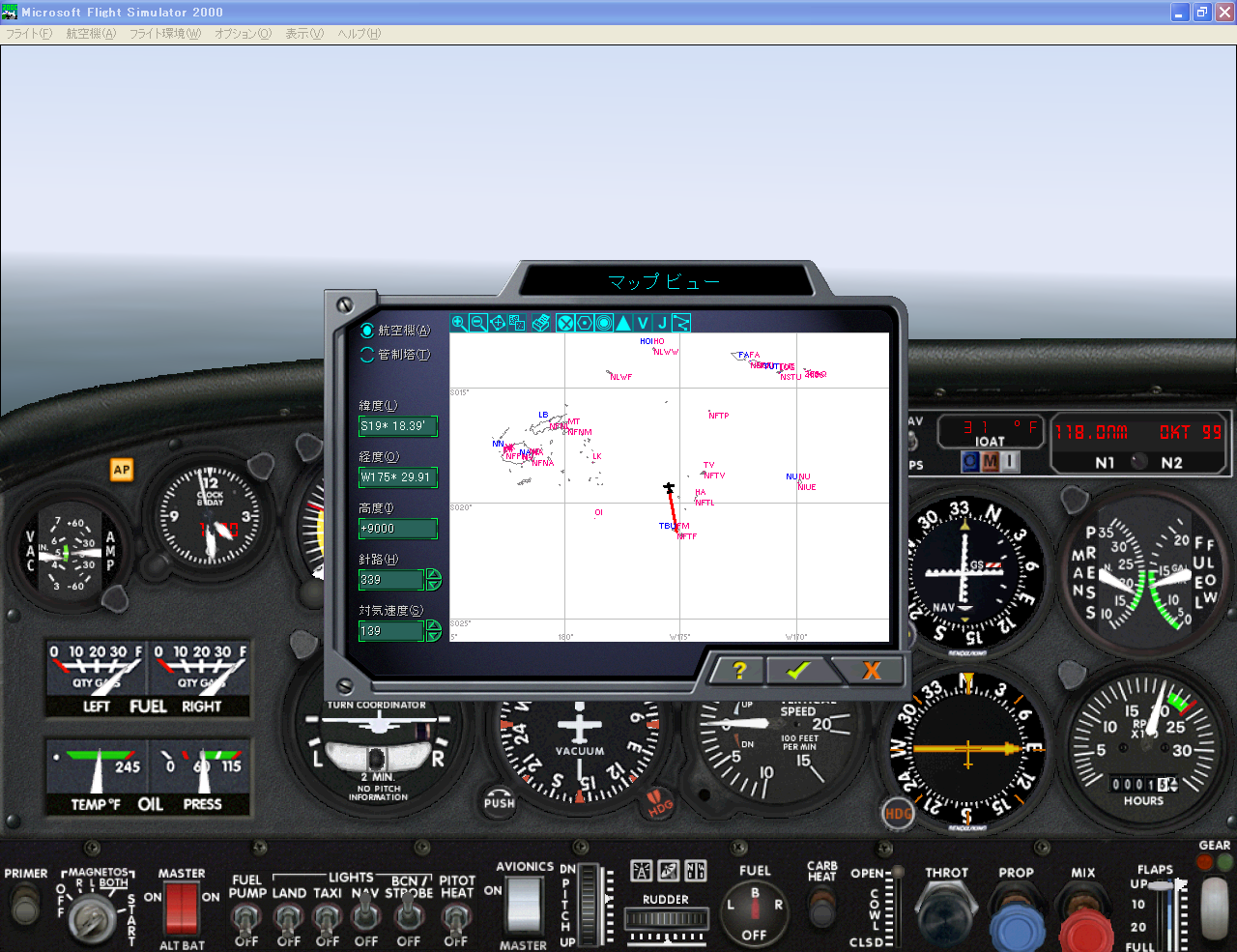Toggle the hexagon VOR map icon

pos(585,323)
